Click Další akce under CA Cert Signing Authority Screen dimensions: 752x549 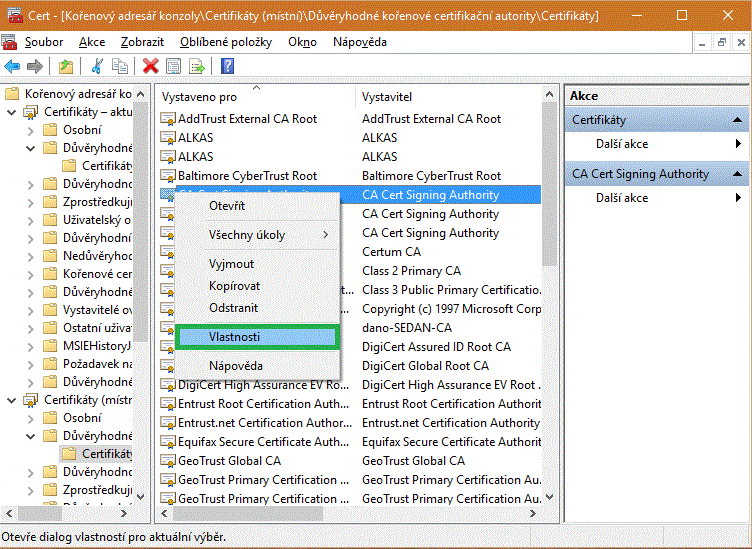coord(622,198)
